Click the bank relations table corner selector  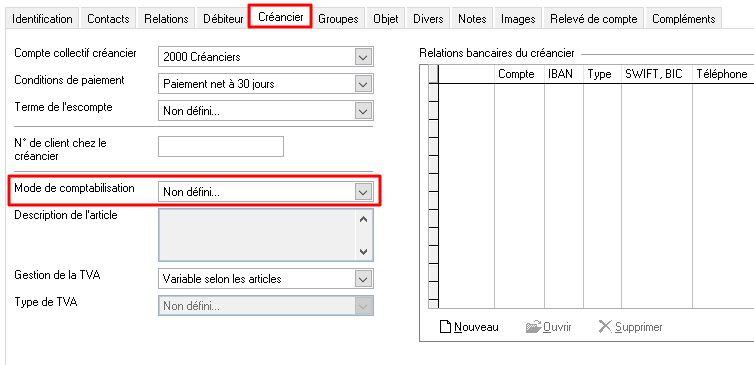tap(433, 74)
